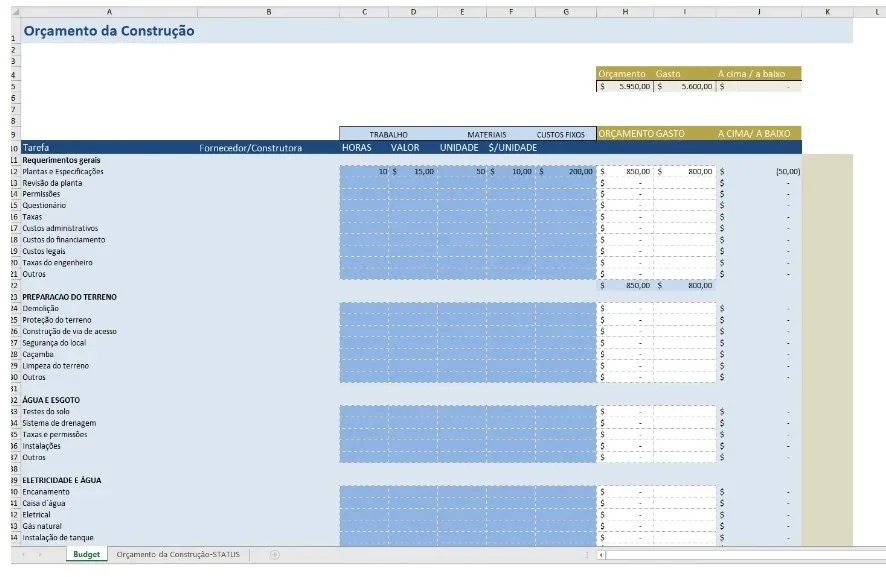Select the Gás natural cell
This screenshot has width=886, height=577.
coord(42,526)
